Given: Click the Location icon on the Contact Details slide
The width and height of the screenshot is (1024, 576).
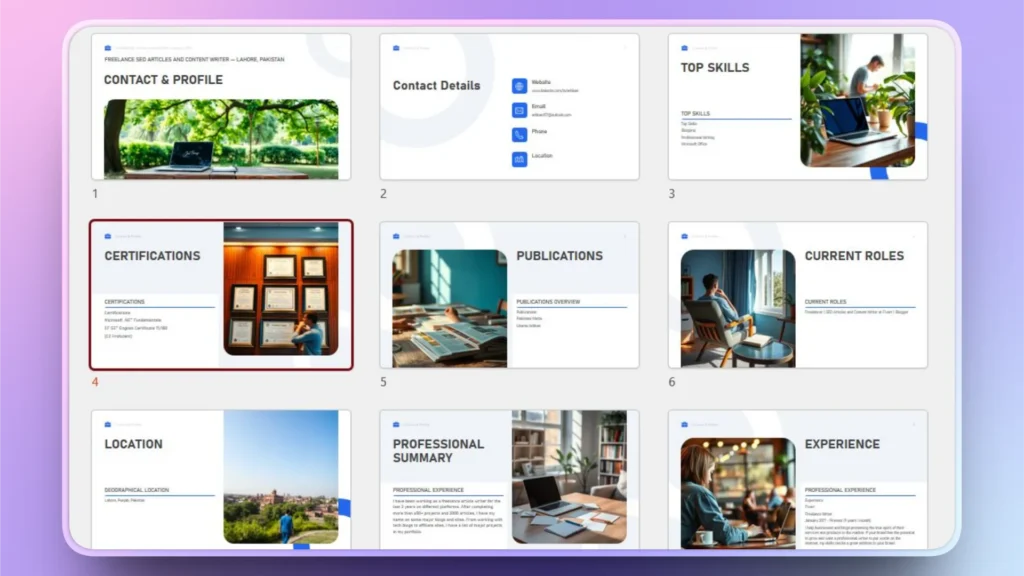Looking at the screenshot, I should [x=519, y=158].
